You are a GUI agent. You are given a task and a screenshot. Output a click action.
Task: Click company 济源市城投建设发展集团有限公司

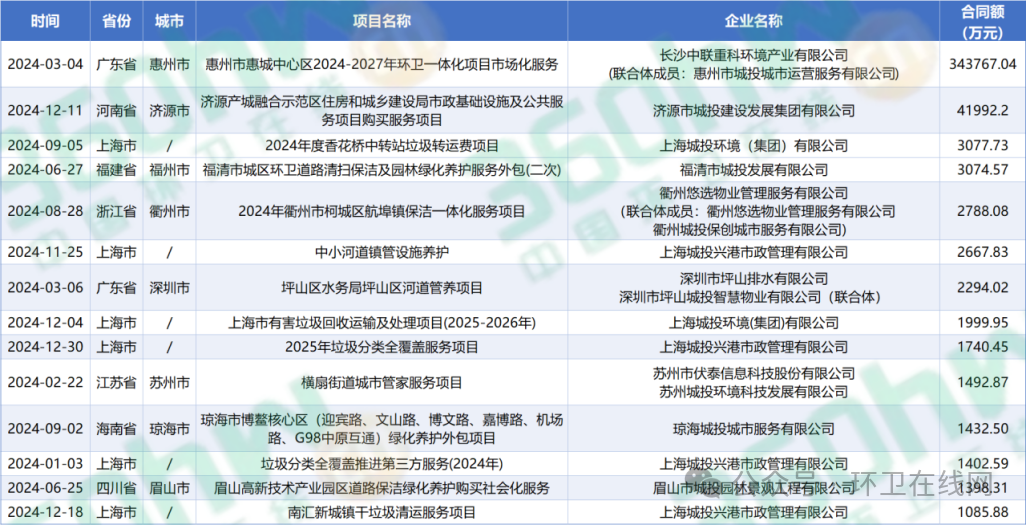pos(754,111)
